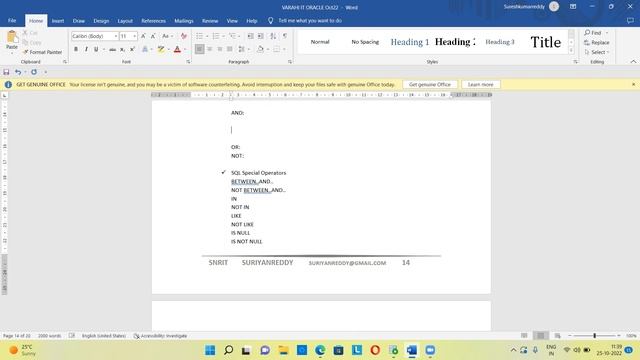Collapse the ribbon with chevron

633,62
